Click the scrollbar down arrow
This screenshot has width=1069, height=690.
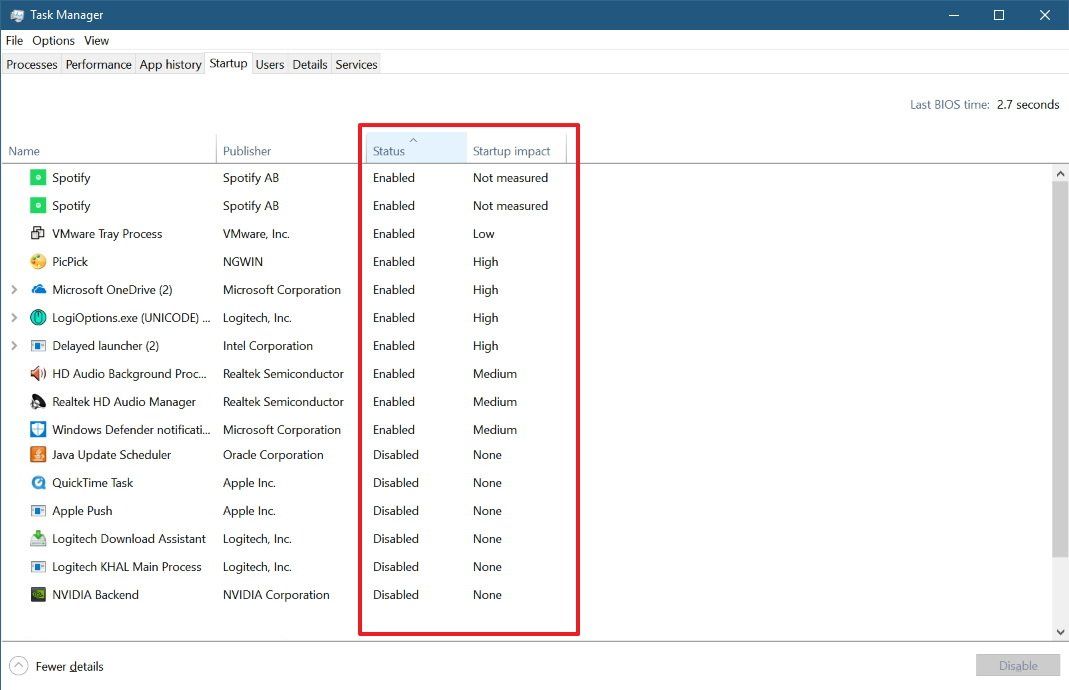(1060, 631)
